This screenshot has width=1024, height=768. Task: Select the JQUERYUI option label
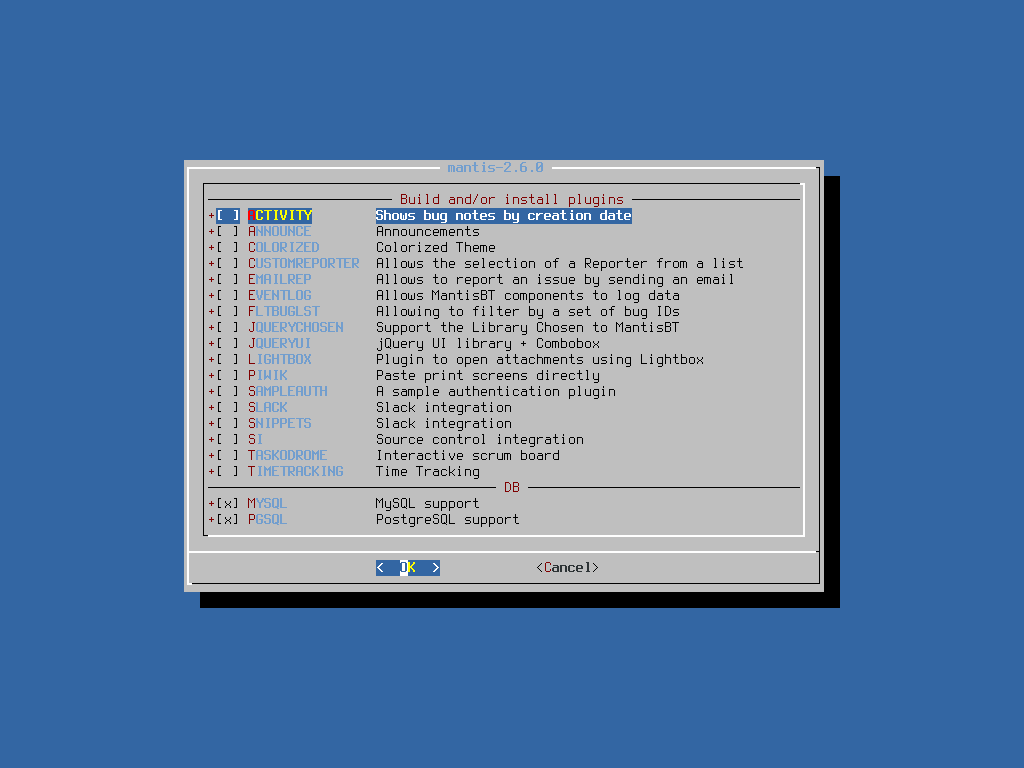click(280, 344)
